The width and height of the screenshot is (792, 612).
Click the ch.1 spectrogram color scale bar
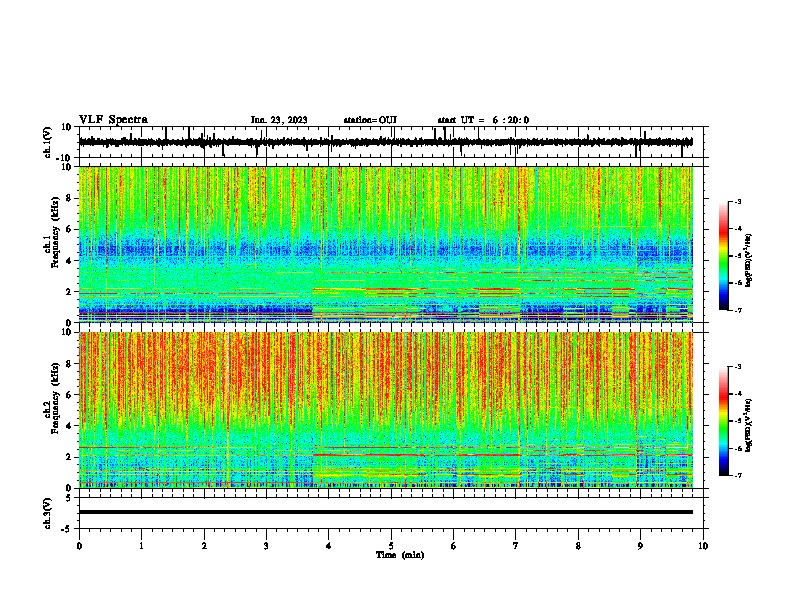(x=724, y=256)
